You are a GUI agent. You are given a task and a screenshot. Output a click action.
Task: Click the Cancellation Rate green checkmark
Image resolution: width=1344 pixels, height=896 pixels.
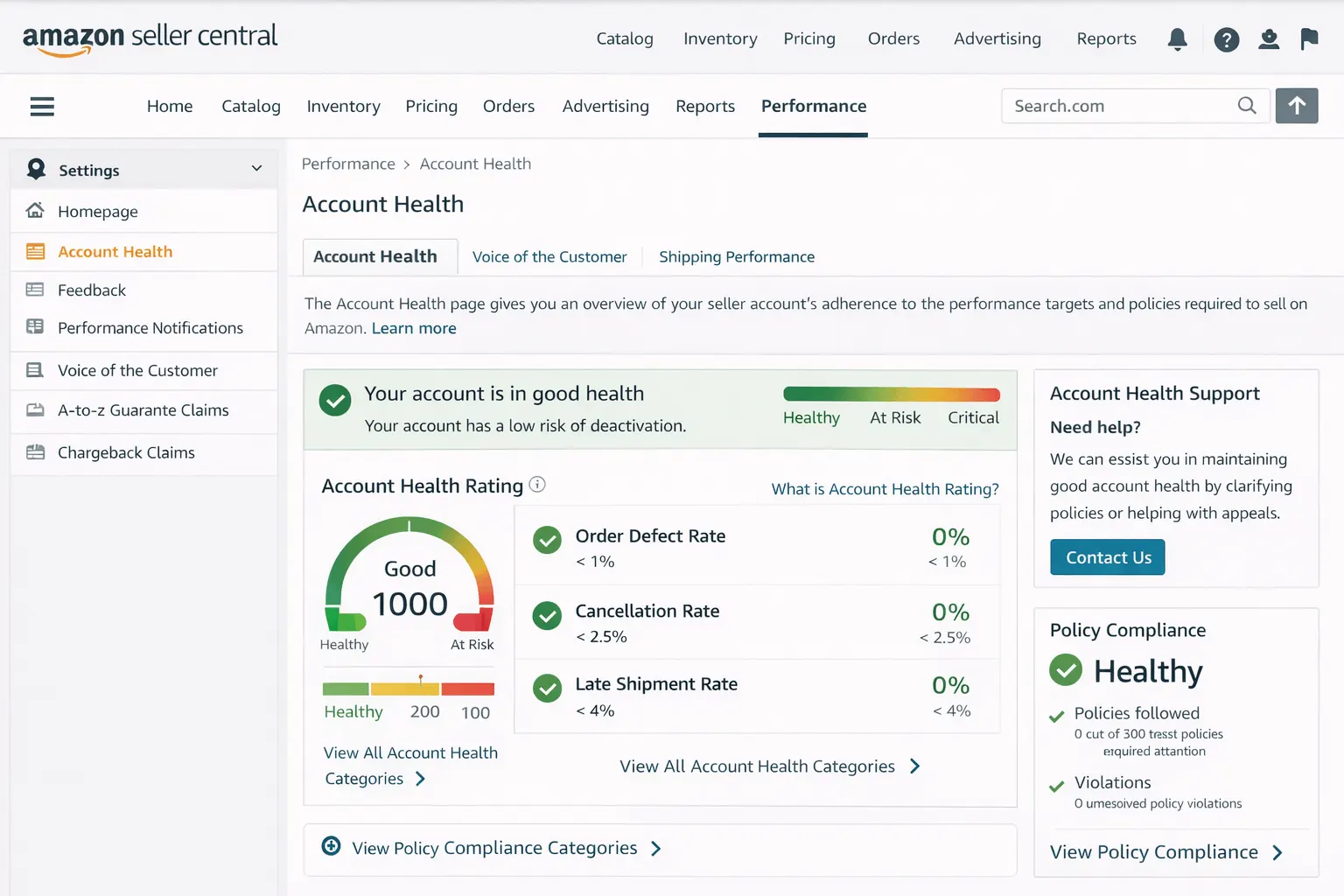[x=548, y=616]
